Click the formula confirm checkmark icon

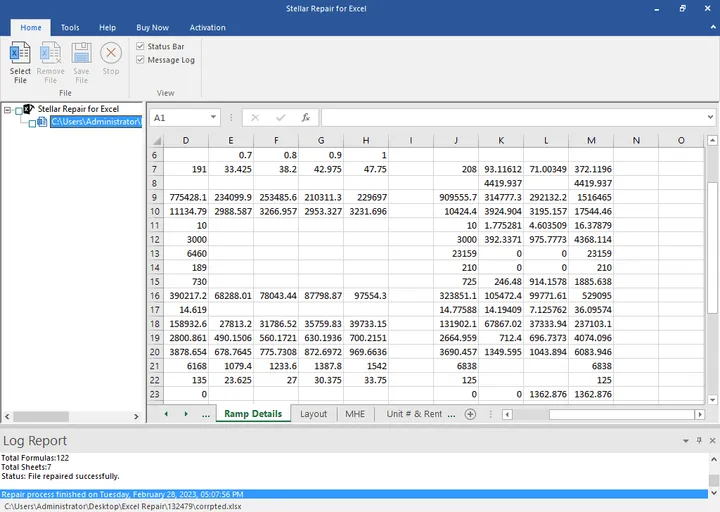(281, 118)
